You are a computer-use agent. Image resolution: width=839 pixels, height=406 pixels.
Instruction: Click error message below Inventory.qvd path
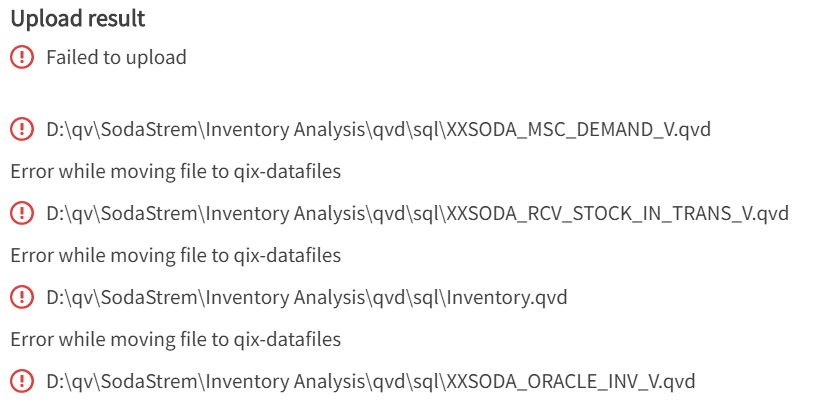click(x=176, y=339)
